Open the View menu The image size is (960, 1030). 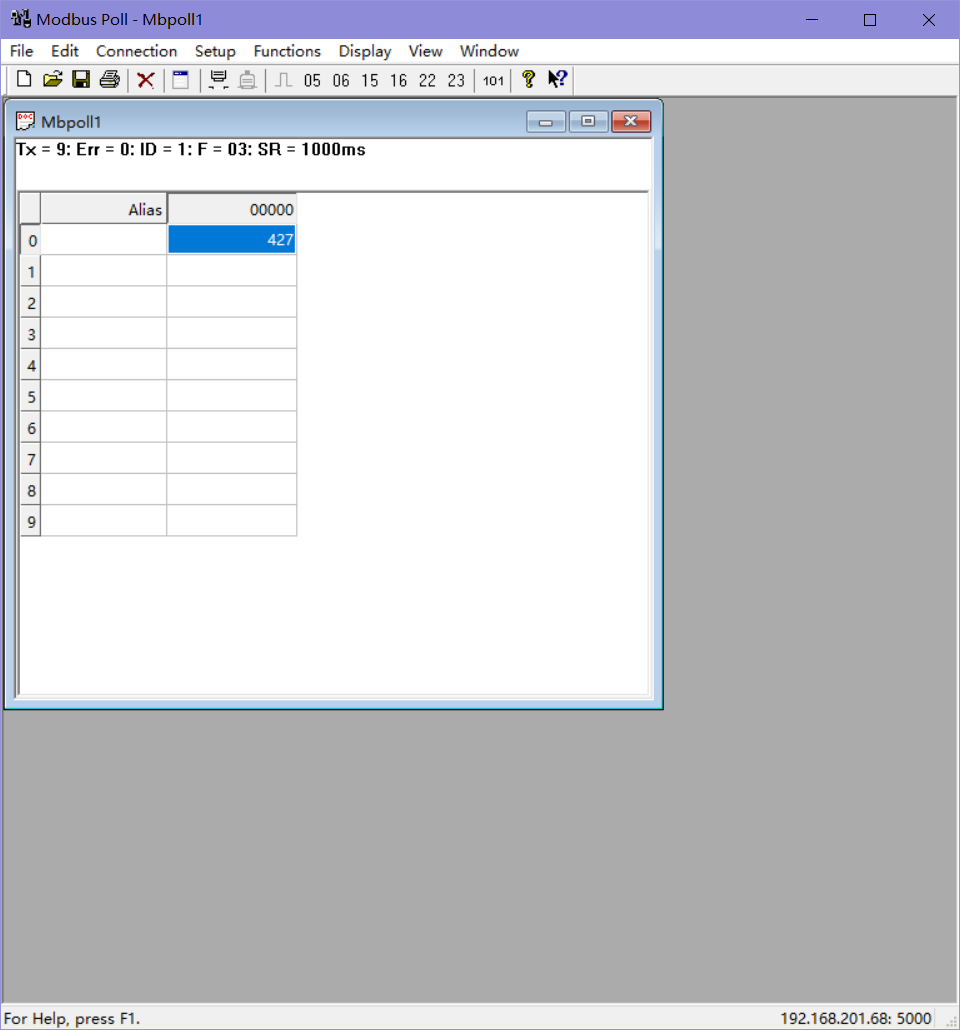(425, 51)
